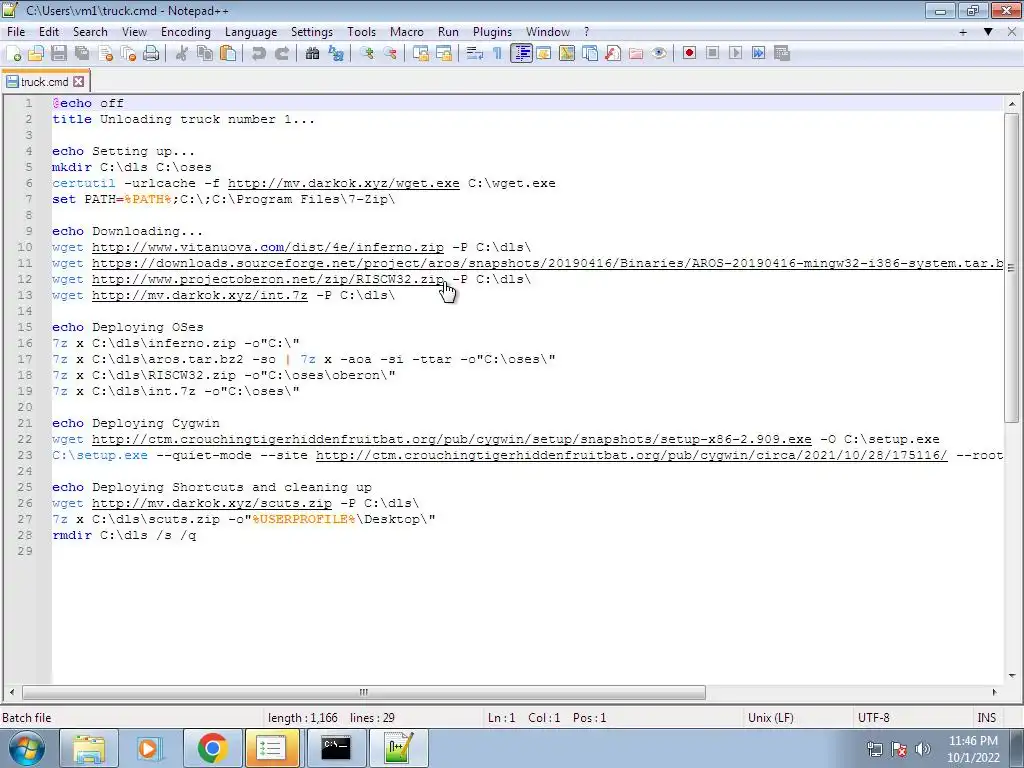Open the Plugins menu
The height and width of the screenshot is (768, 1024).
[492, 31]
